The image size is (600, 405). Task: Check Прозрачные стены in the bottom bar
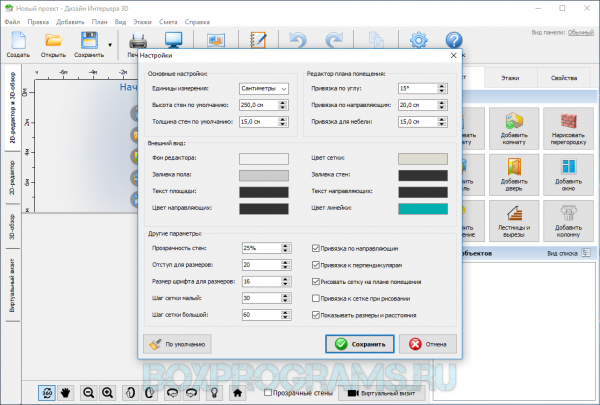(x=268, y=393)
